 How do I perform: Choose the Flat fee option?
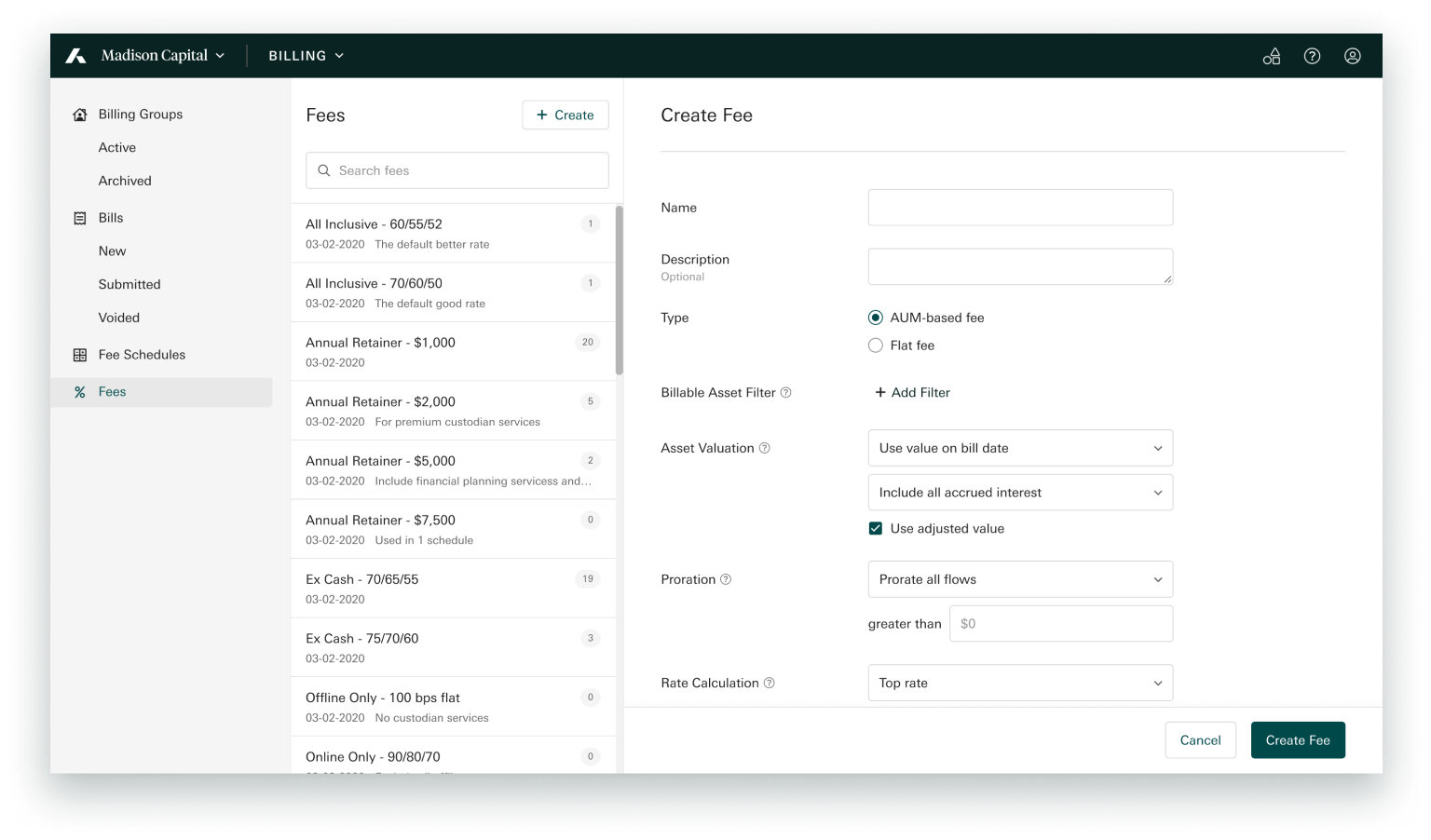pyautogui.click(x=876, y=345)
